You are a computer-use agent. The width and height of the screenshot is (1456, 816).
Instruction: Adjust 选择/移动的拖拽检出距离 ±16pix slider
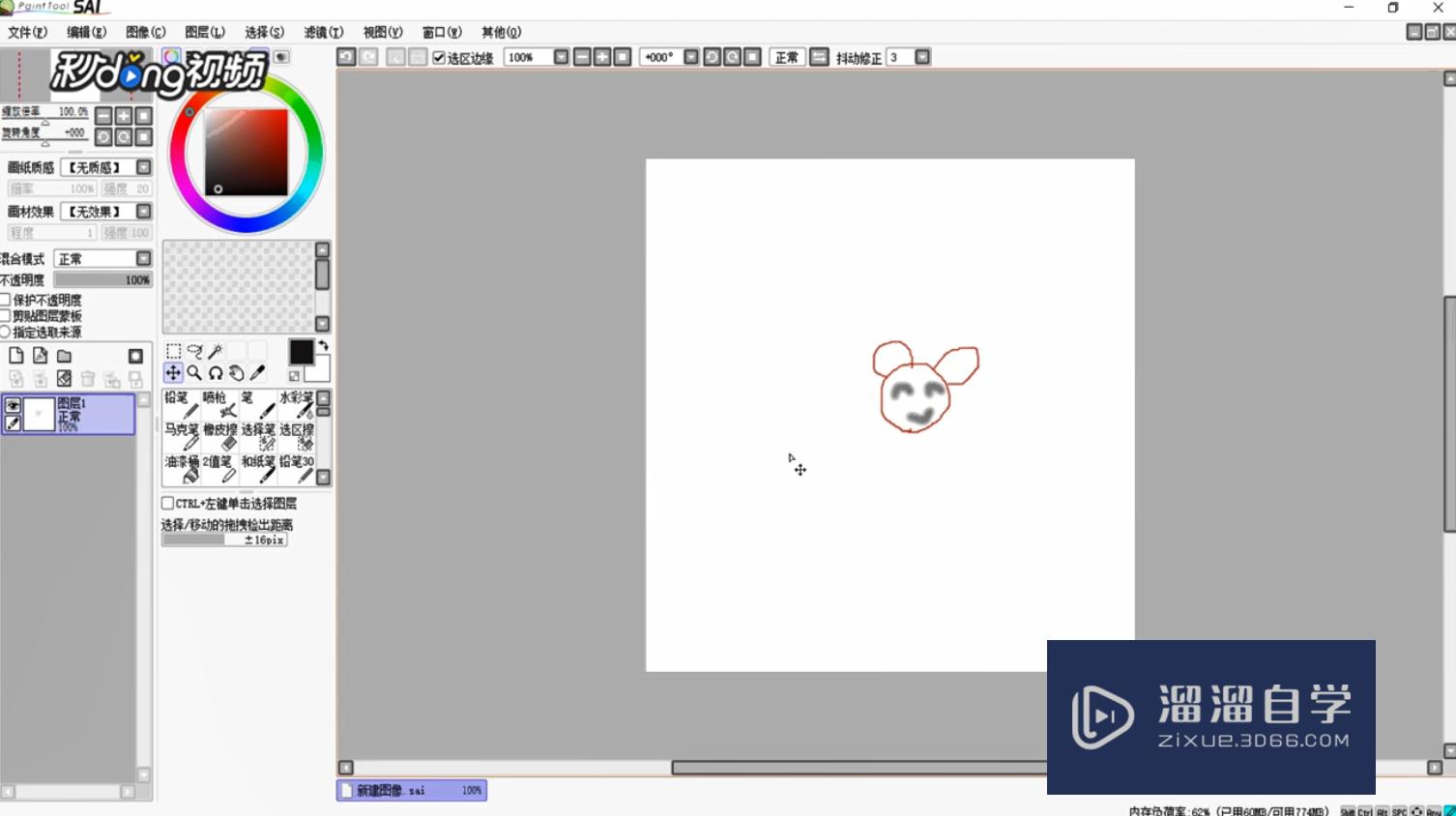pos(224,539)
